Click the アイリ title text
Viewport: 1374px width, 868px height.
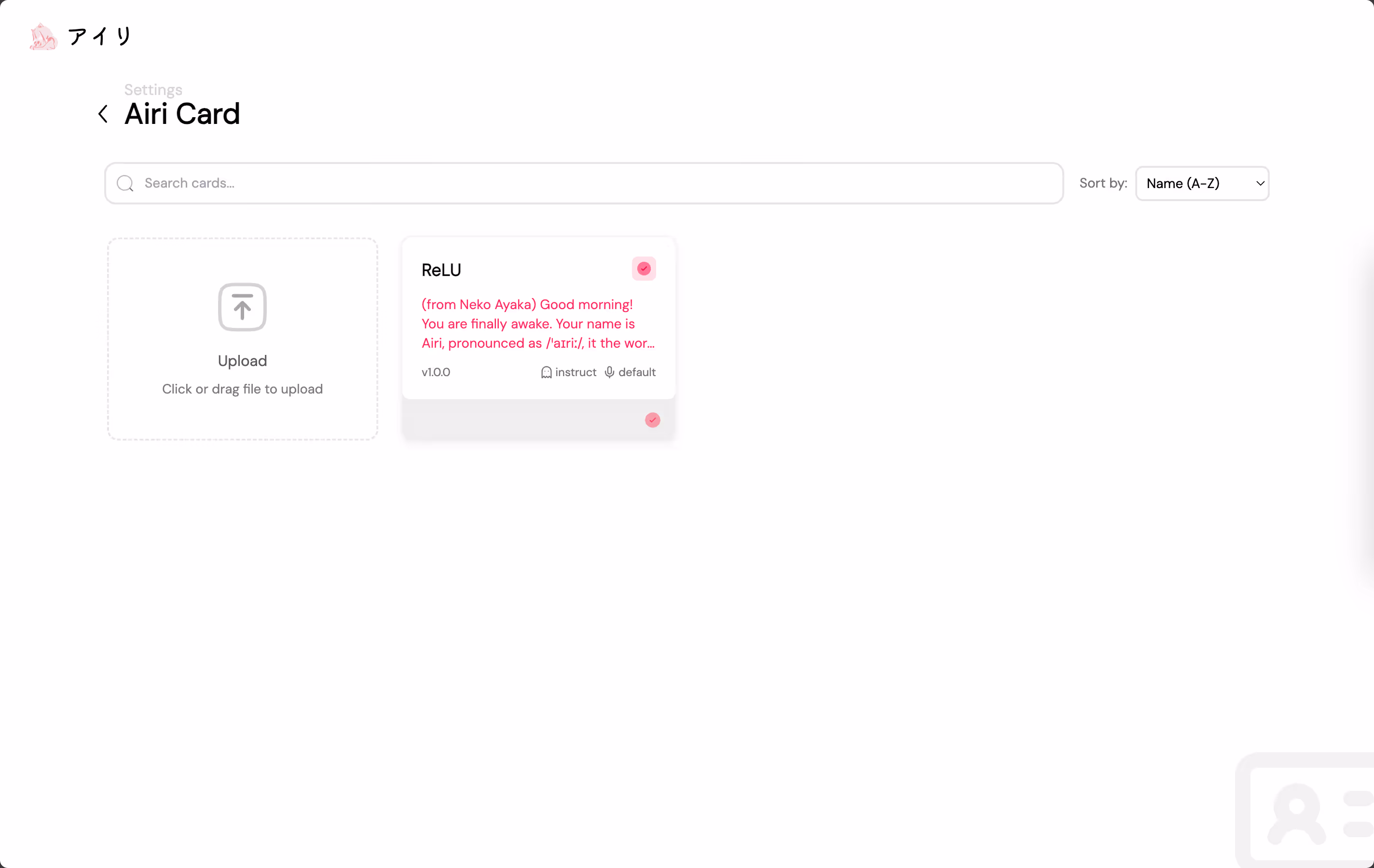100,37
